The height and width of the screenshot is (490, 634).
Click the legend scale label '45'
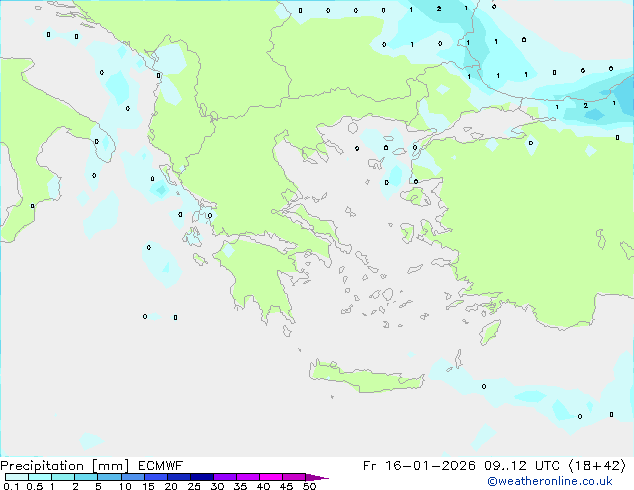click(287, 486)
